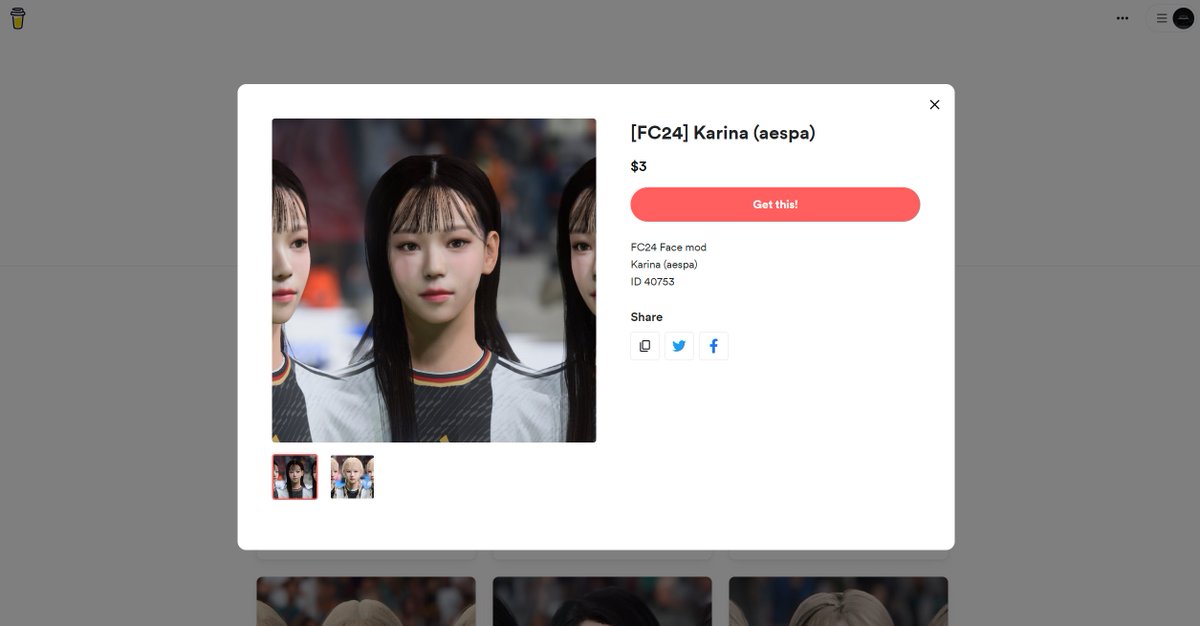Click the $3 price text
The image size is (1200, 626).
[639, 166]
